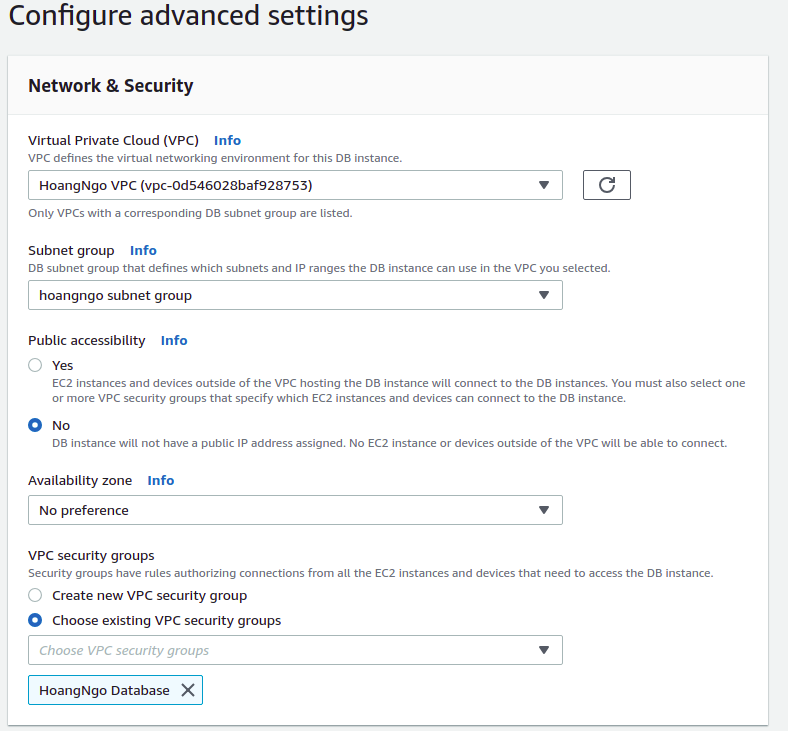The height and width of the screenshot is (731, 788).
Task: Open Info link for Availability zone
Action: [161, 480]
